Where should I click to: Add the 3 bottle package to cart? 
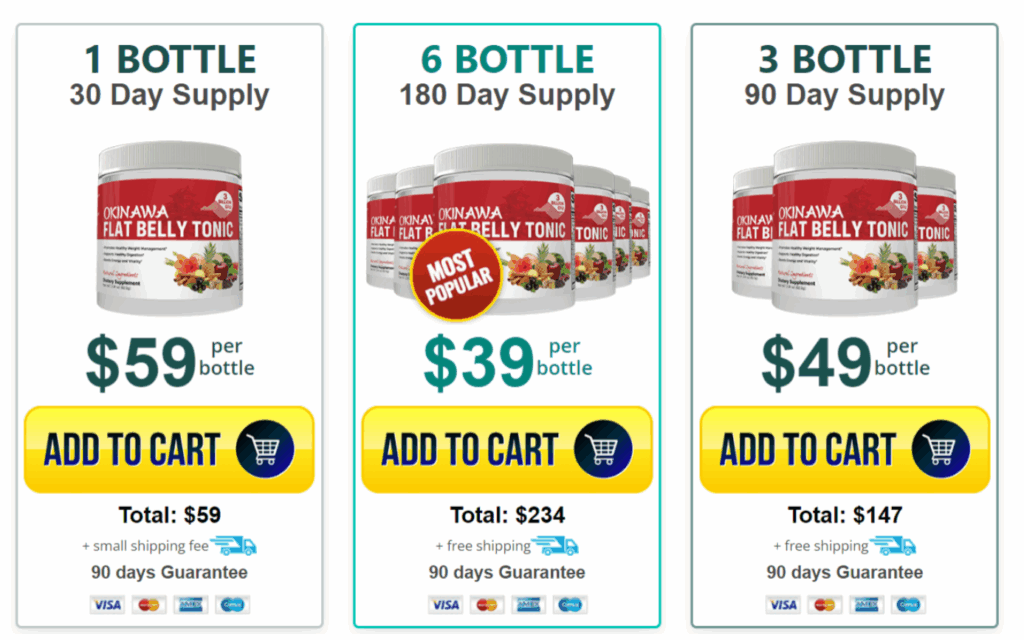[x=844, y=449]
